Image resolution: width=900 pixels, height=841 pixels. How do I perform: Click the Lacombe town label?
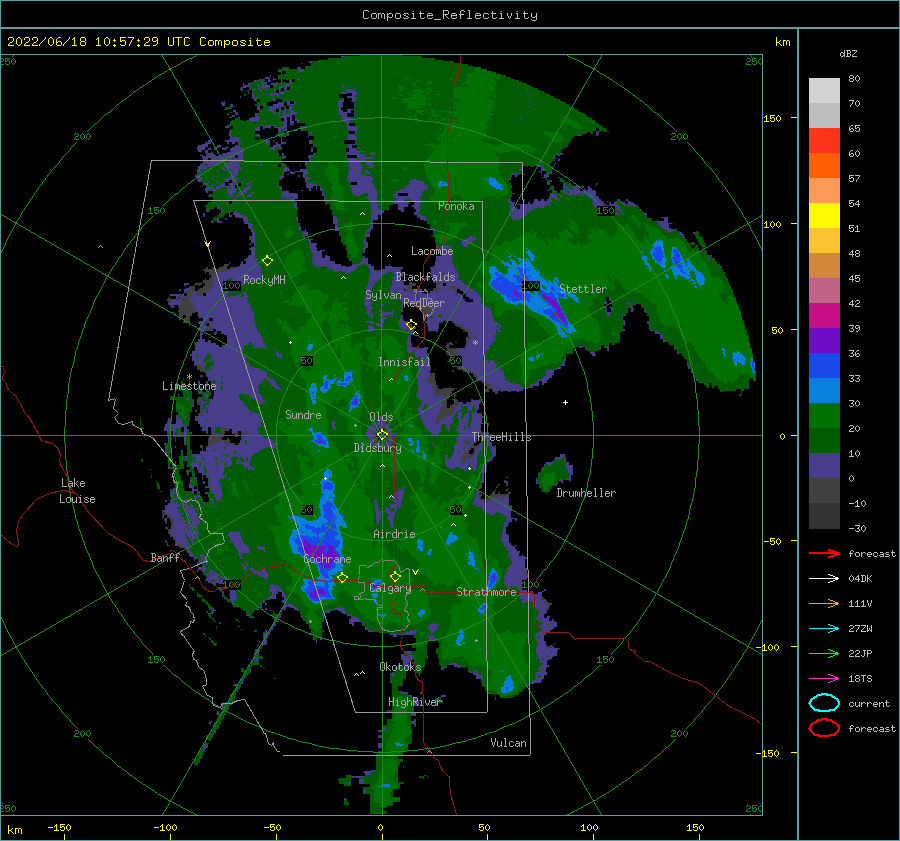pyautogui.click(x=432, y=251)
